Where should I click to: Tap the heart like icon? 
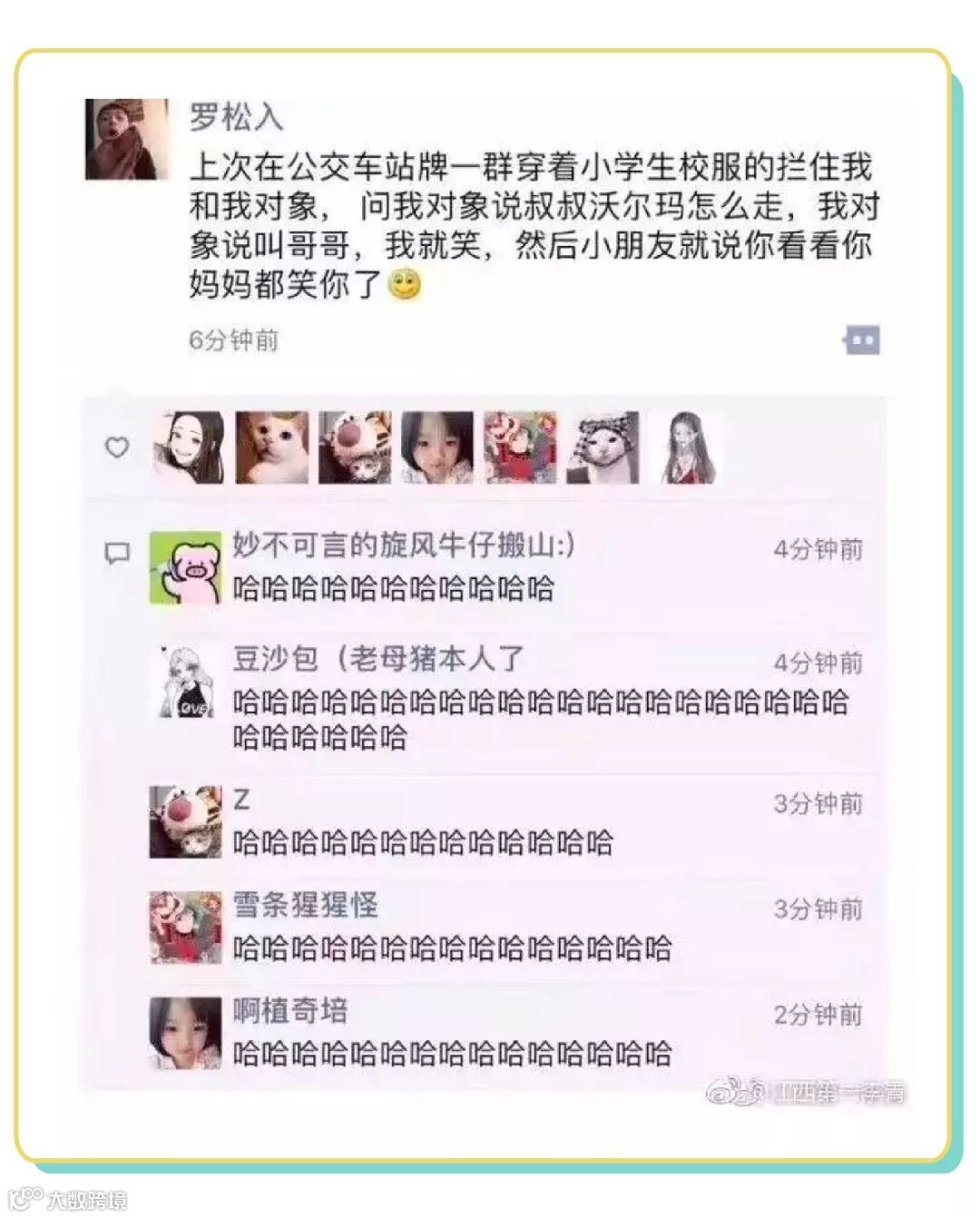coord(117,447)
